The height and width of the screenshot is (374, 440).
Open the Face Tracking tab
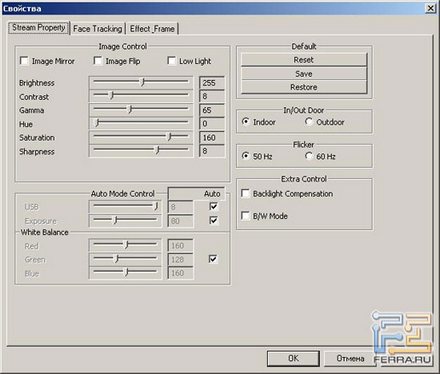(x=97, y=29)
